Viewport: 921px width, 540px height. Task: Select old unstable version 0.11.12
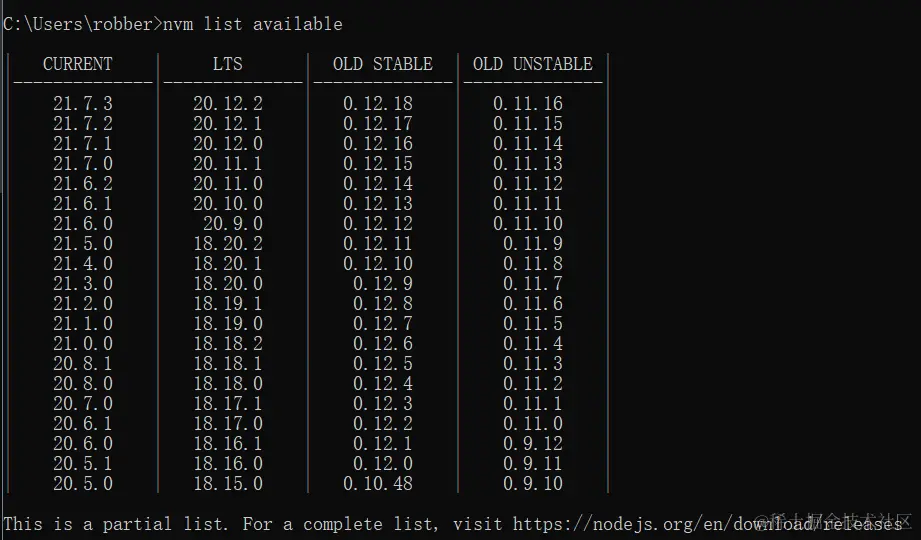(x=528, y=184)
